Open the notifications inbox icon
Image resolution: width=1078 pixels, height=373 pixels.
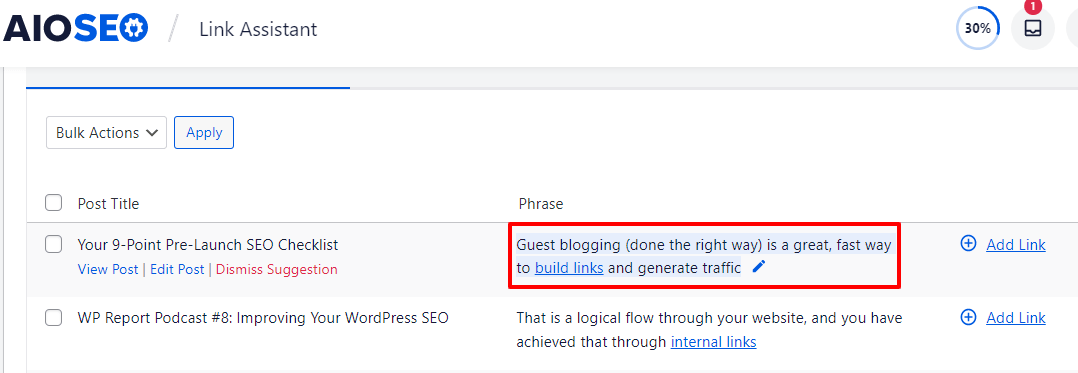1033,28
